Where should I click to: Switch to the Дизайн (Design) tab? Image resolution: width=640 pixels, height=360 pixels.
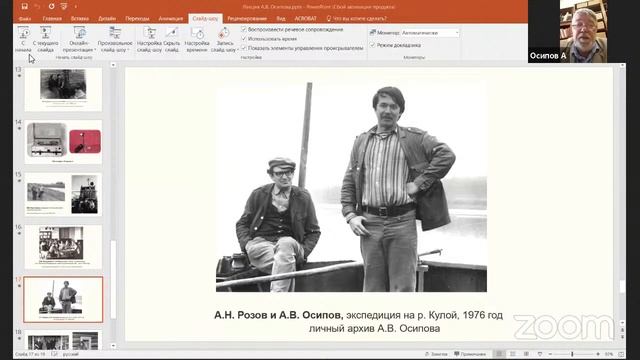[x=107, y=18]
